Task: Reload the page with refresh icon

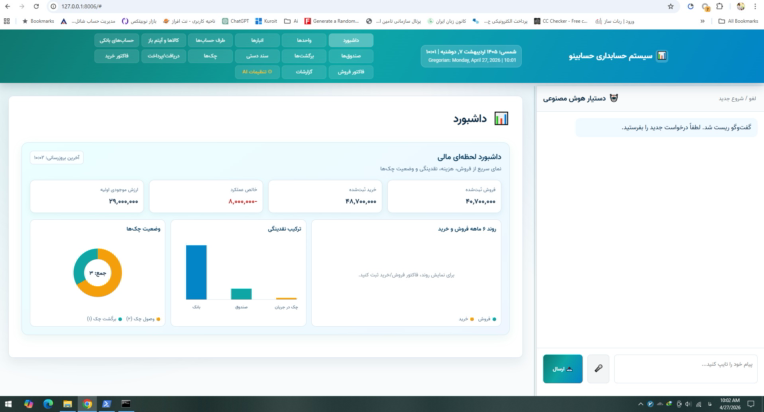Action: point(36,6)
